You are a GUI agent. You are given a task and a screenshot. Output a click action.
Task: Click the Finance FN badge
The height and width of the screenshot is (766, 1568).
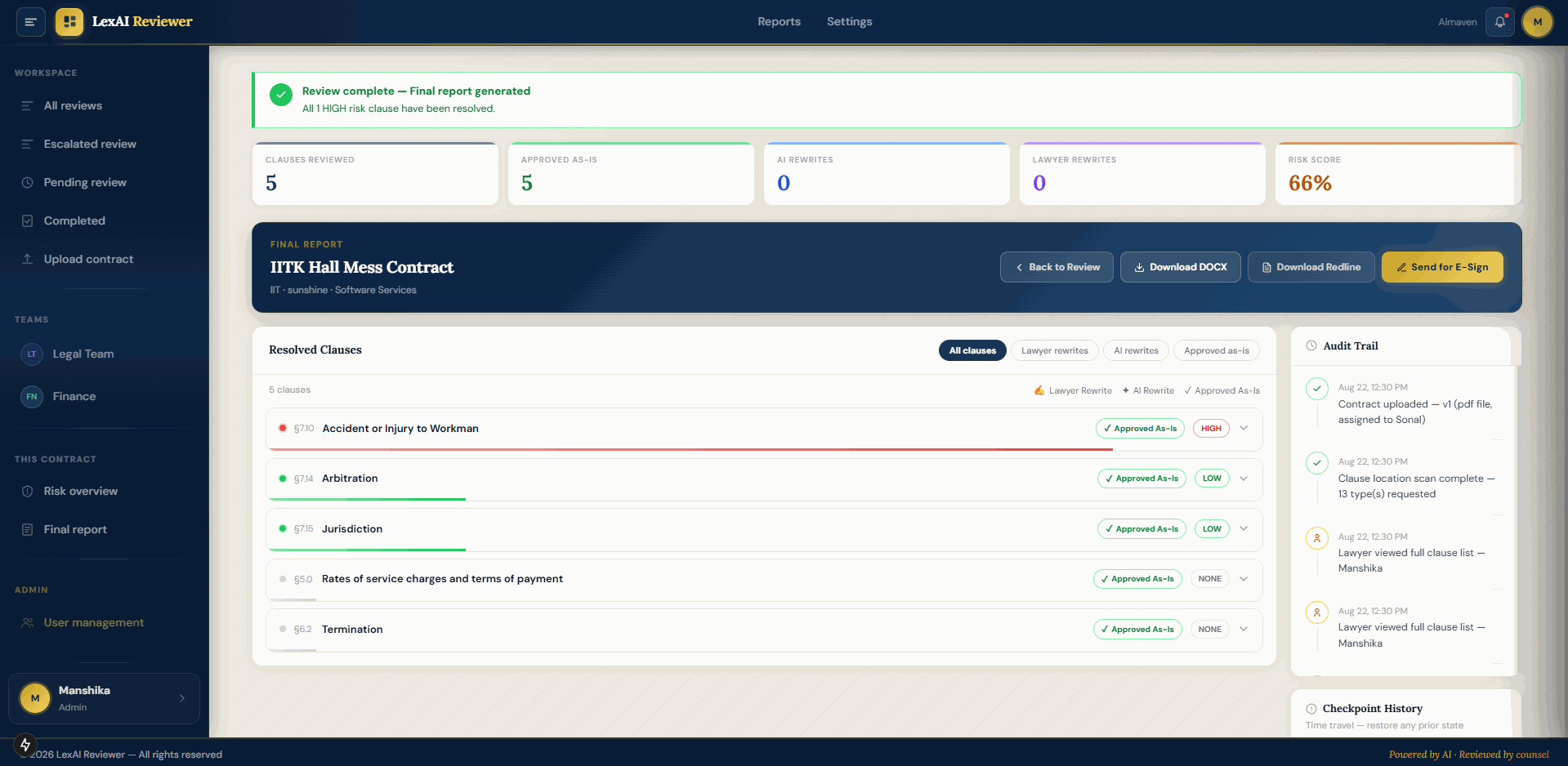click(32, 397)
